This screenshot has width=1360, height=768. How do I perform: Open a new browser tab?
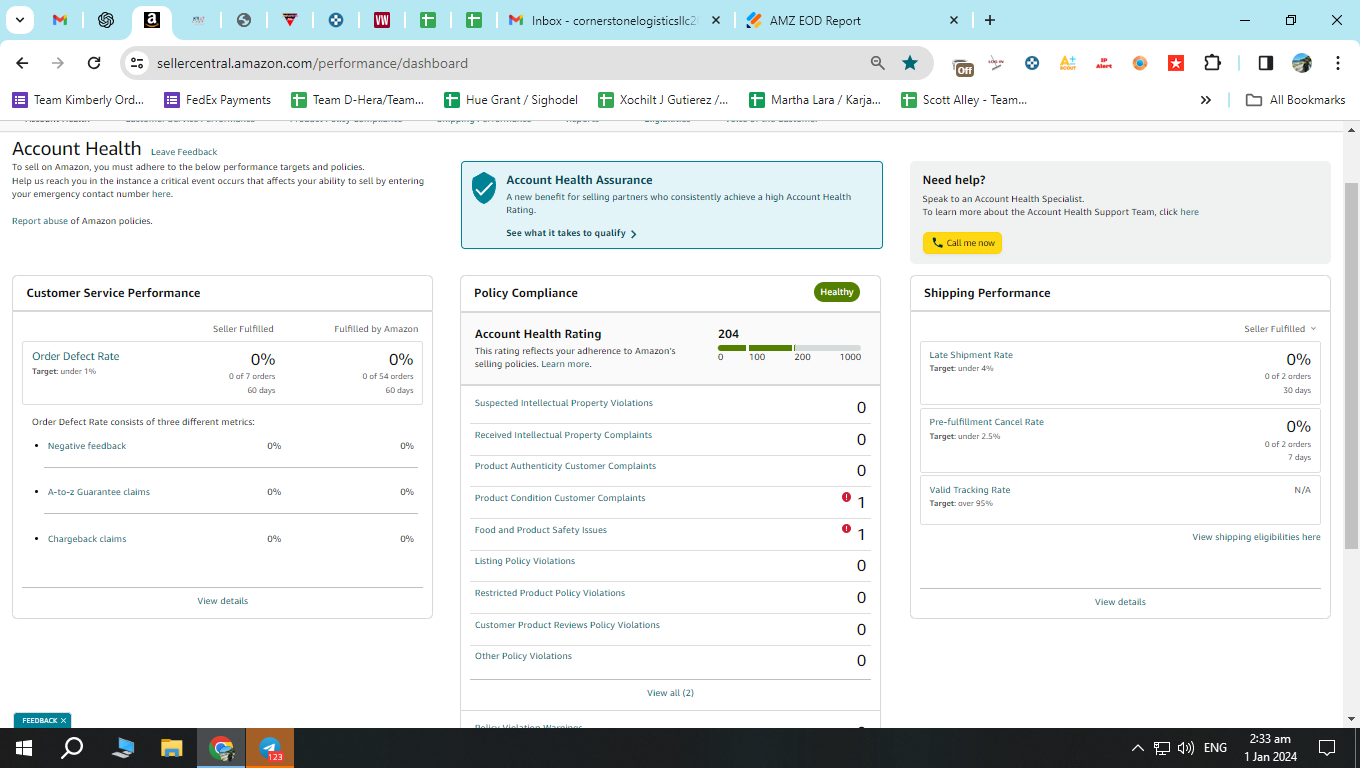click(990, 20)
